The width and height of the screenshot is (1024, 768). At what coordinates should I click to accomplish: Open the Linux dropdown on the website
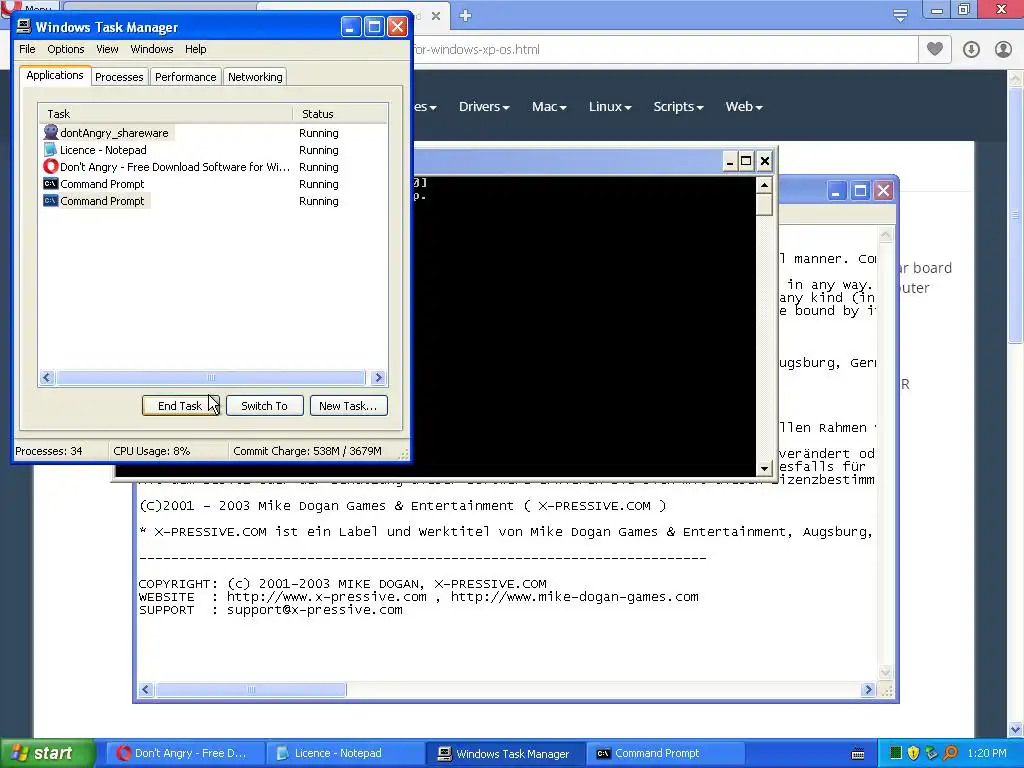610,106
